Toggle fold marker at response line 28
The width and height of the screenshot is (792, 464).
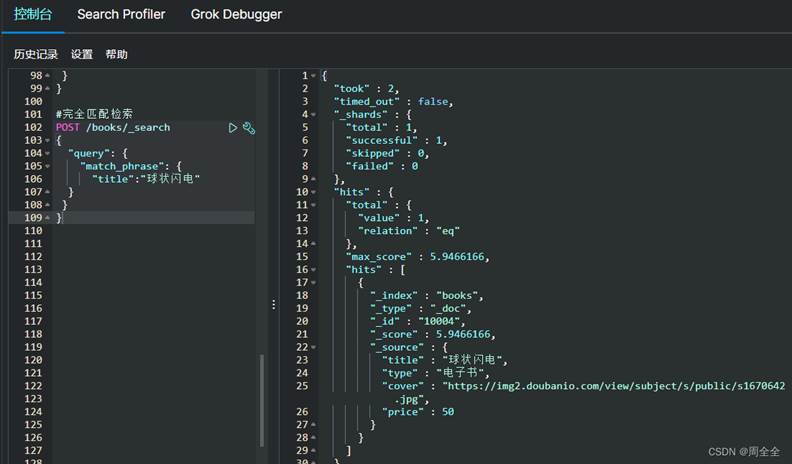click(313, 438)
